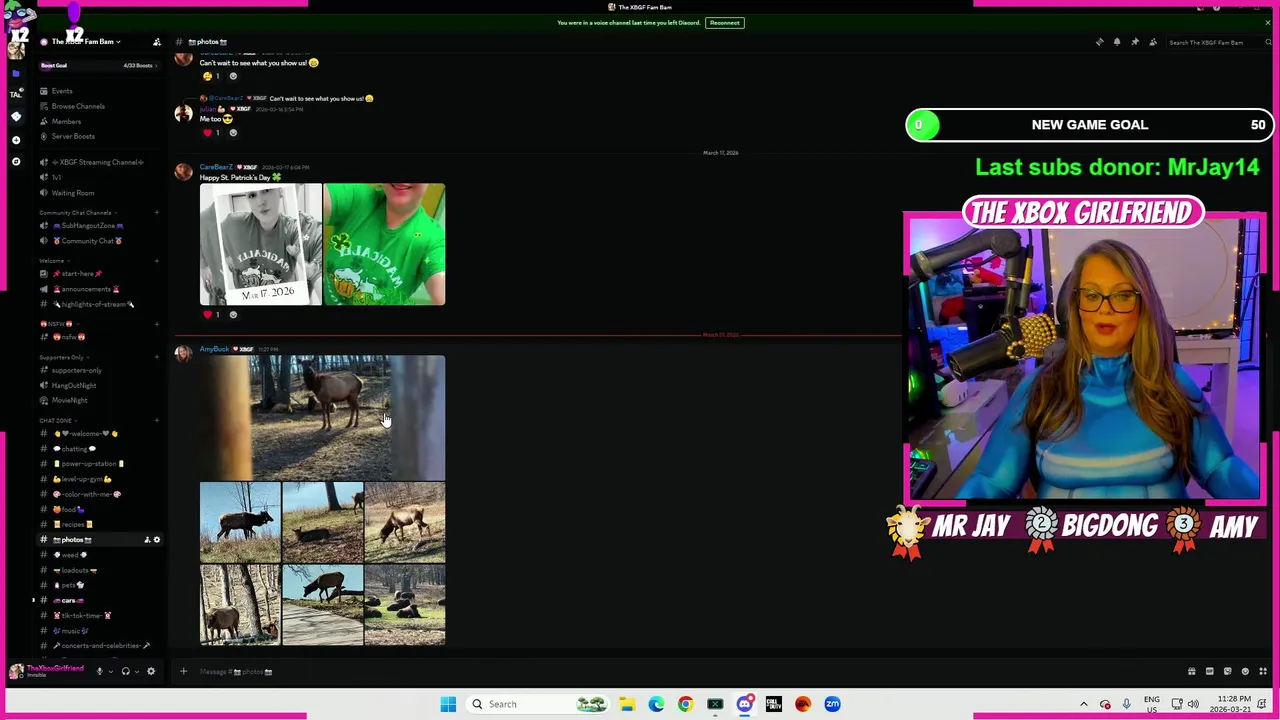Click the Search The XBGF Fam Bam field

coord(1218,42)
